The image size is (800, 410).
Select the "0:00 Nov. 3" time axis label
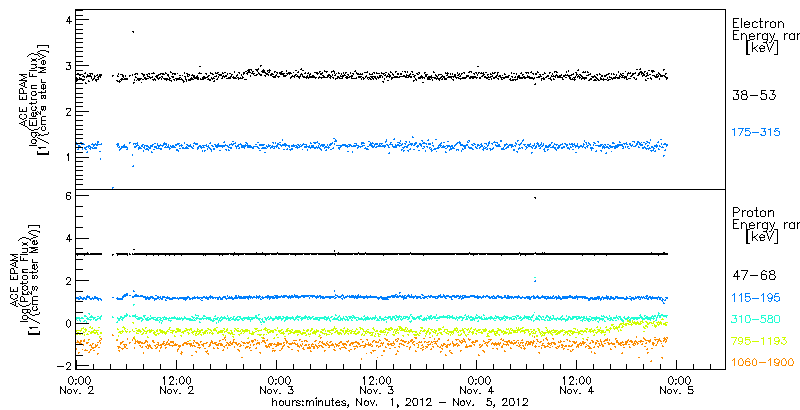276,386
